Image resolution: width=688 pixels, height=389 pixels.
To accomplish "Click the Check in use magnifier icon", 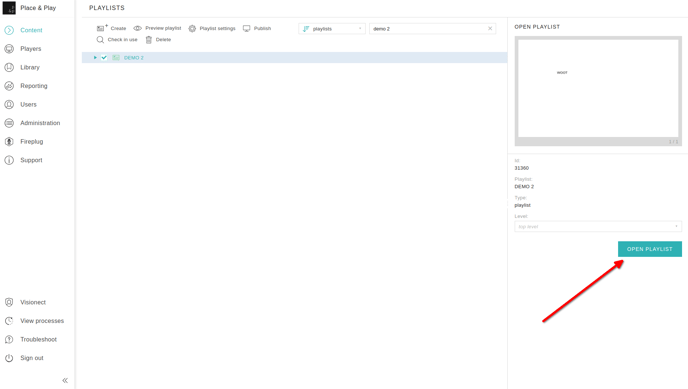I will click(x=100, y=39).
